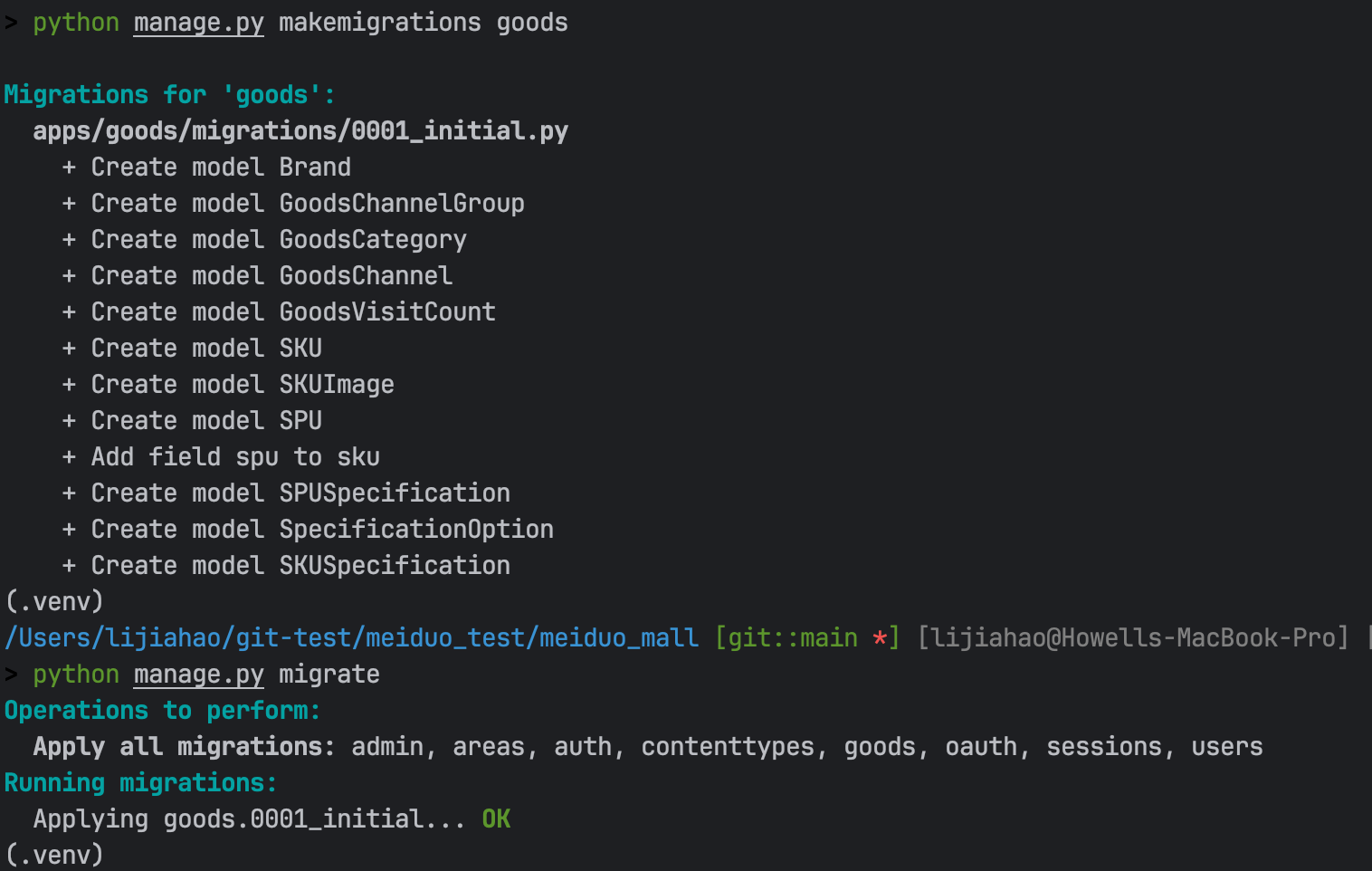Click the /Users/lijiahao/git-test/meiduo_test/meiduo_mall working directory path
This screenshot has width=1372, height=871.
pos(351,638)
